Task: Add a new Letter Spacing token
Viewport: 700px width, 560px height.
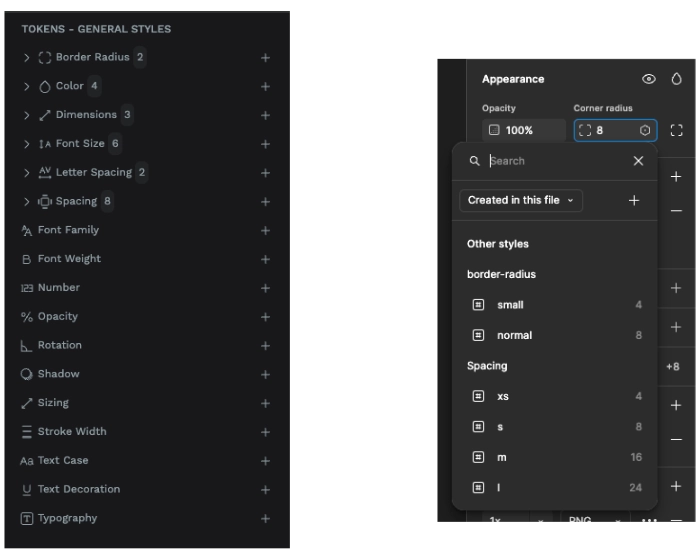Action: click(x=265, y=173)
